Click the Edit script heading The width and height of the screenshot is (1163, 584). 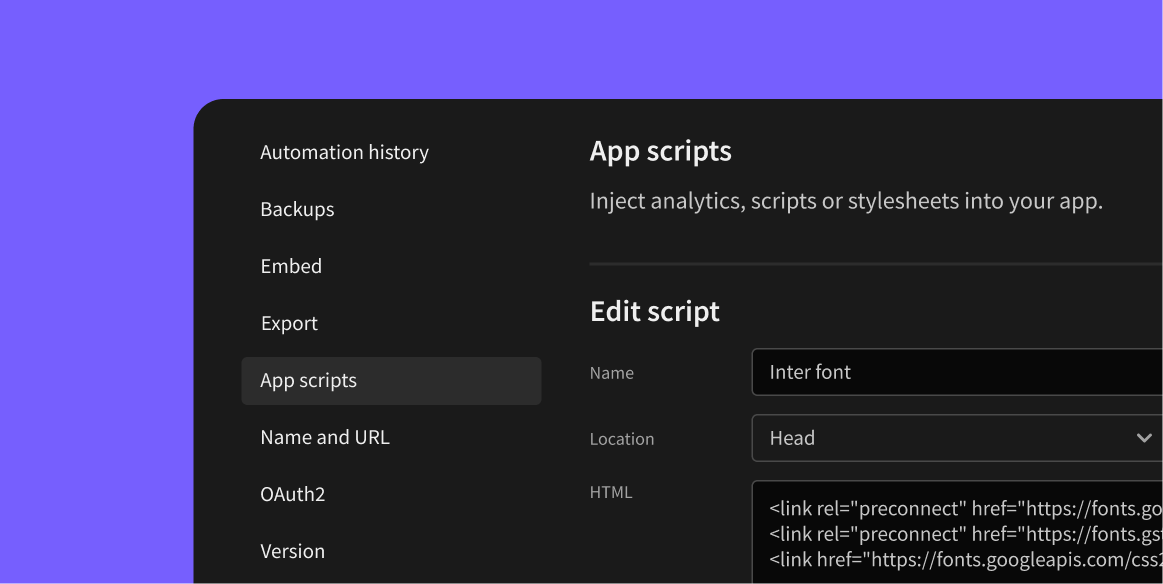tap(655, 311)
